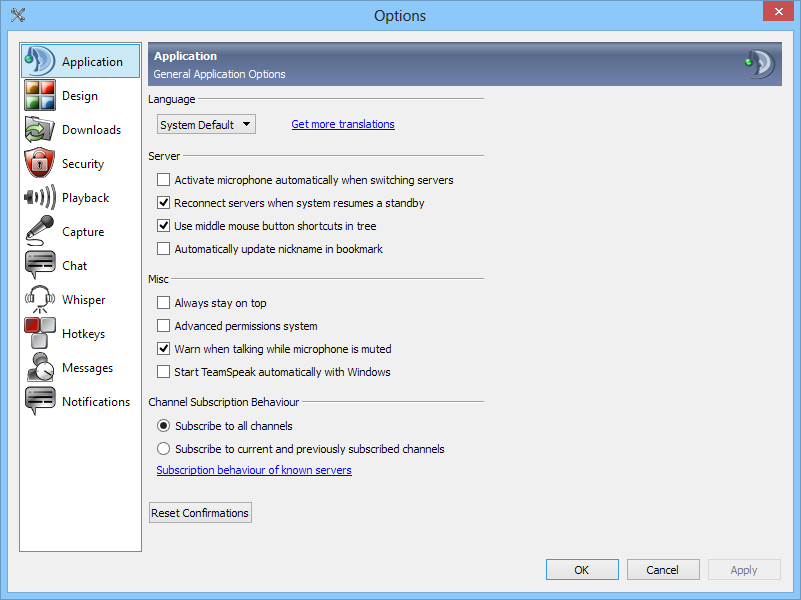Select the Whisper headset icon
801x600 pixels.
point(39,300)
